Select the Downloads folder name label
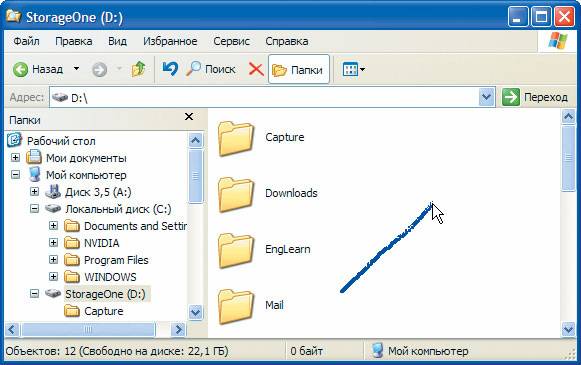This screenshot has width=581, height=365. point(291,193)
